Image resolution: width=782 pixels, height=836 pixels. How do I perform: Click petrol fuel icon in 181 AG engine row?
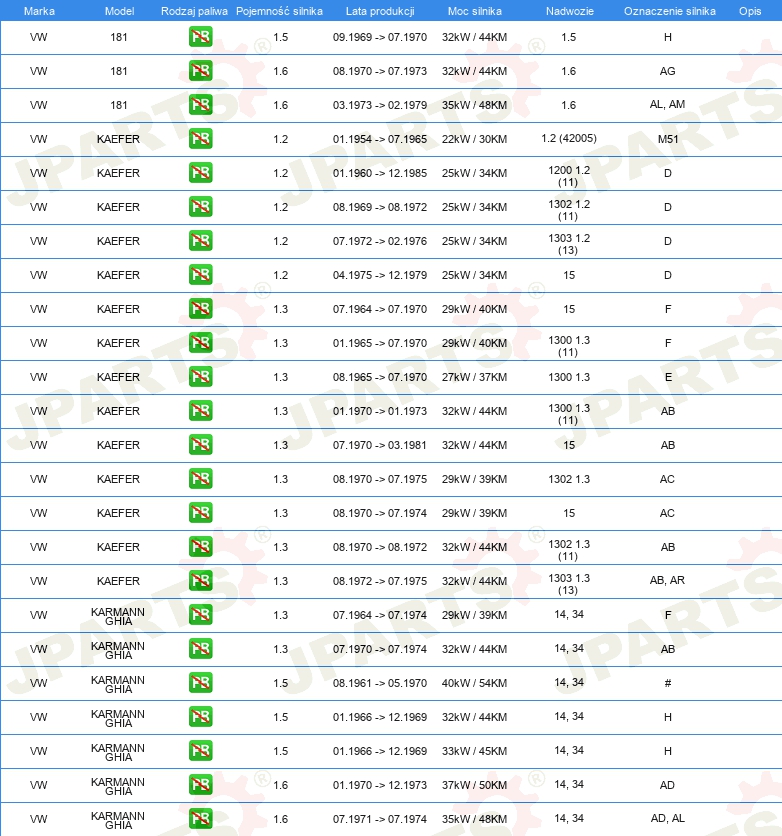click(200, 71)
